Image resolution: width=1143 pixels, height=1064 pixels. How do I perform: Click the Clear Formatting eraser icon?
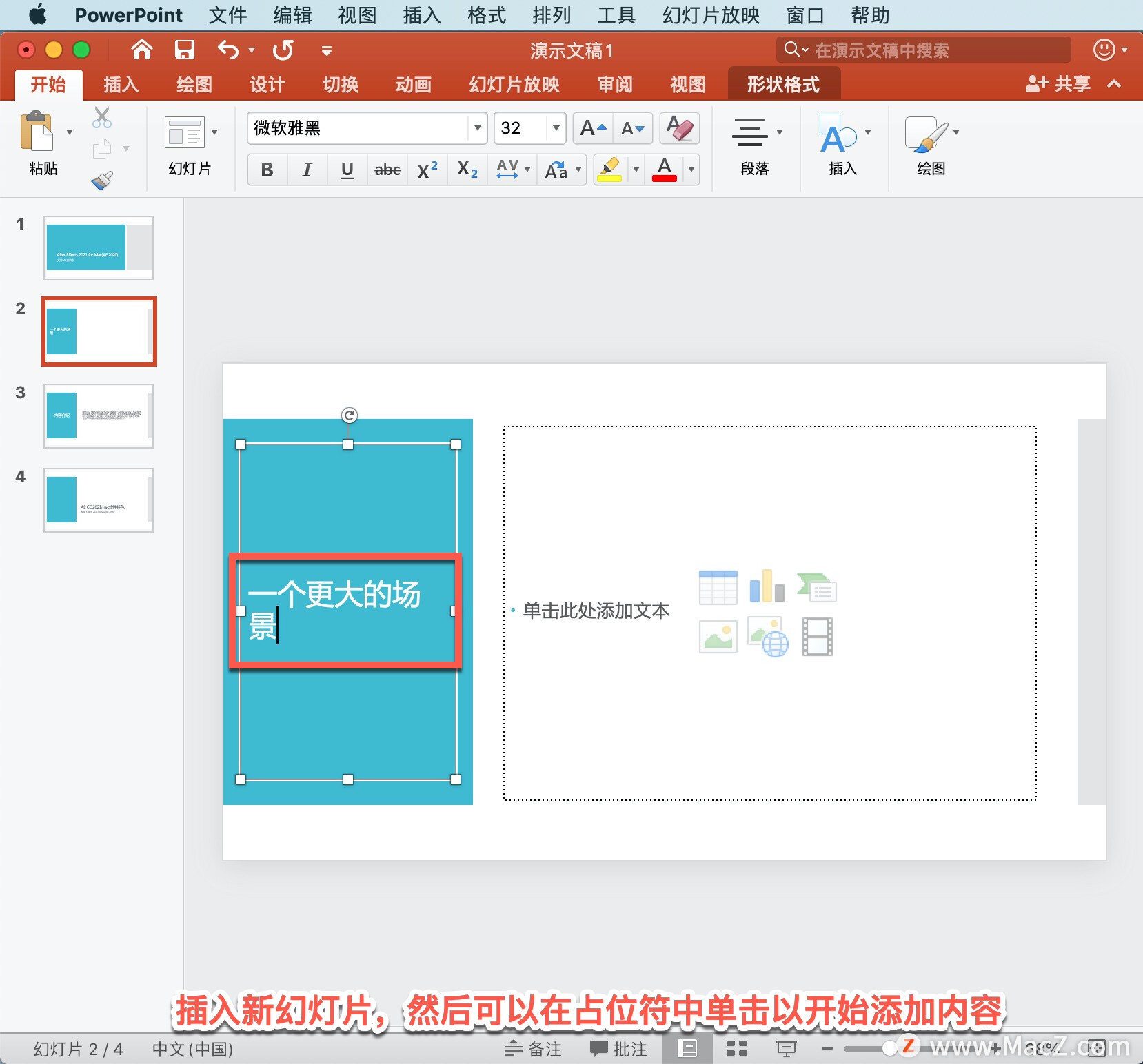tap(679, 128)
